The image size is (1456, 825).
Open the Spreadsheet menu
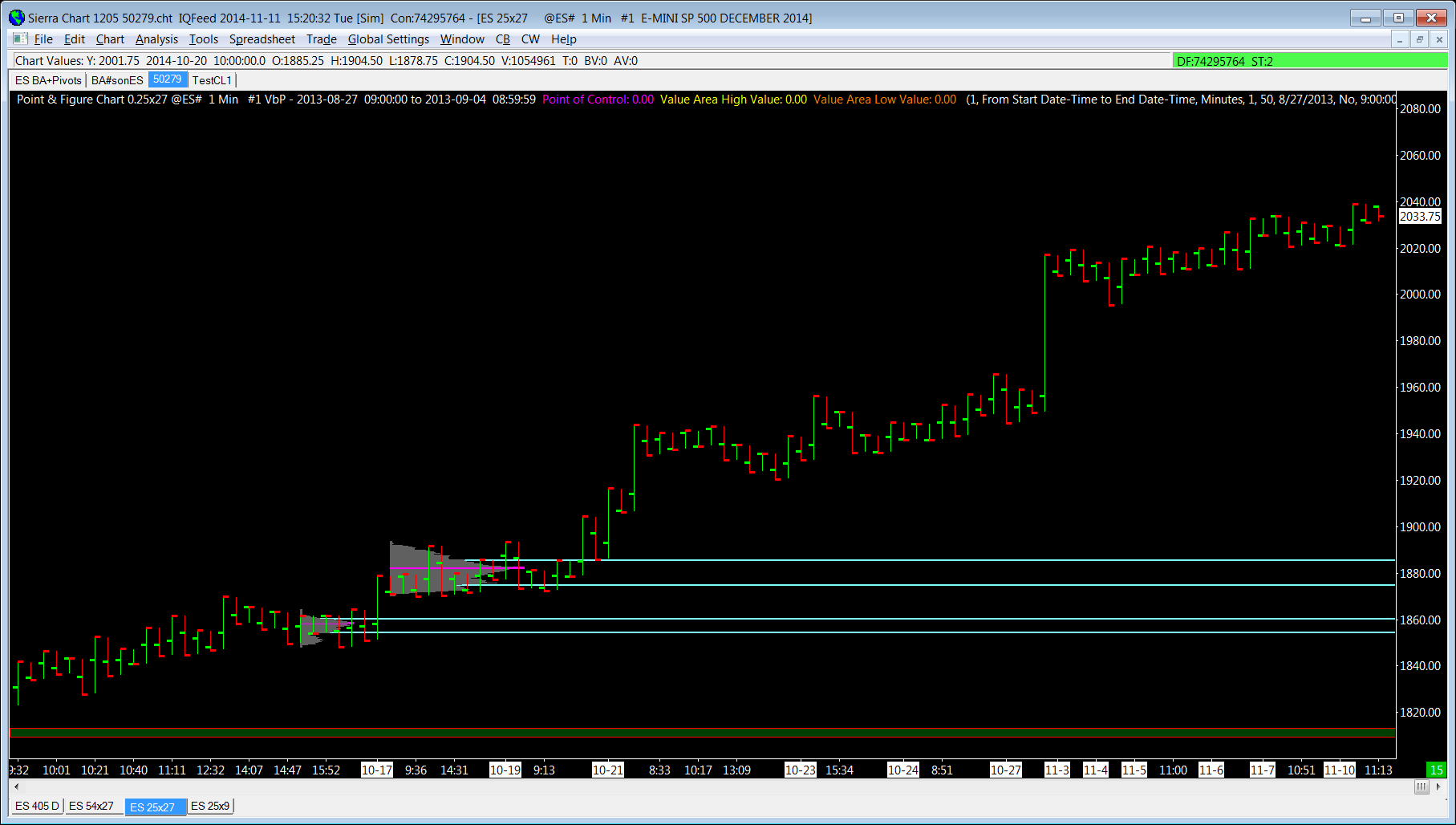coord(262,39)
